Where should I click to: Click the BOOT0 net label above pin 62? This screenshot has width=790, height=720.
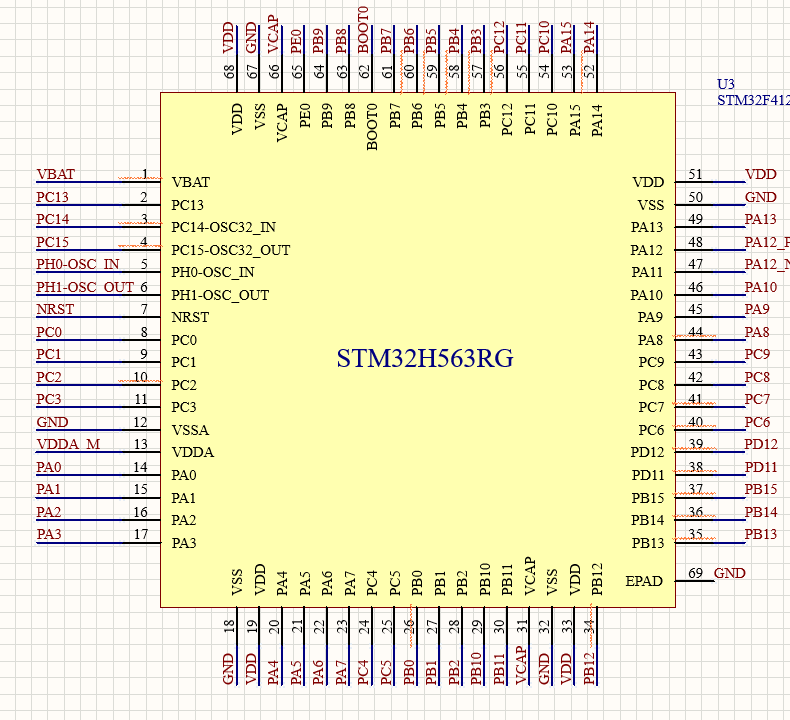[x=363, y=30]
